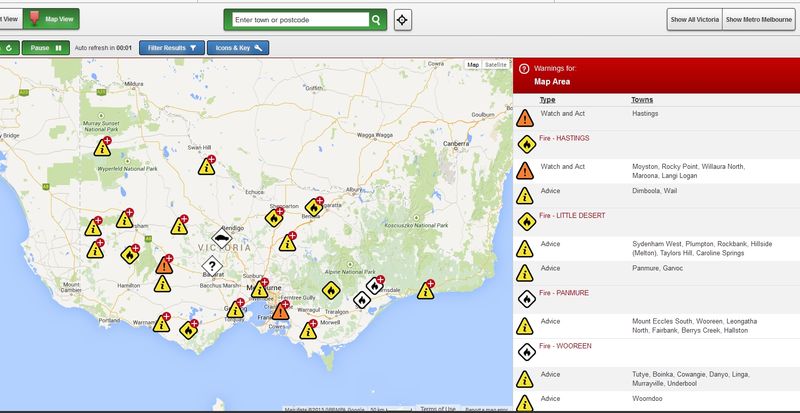This screenshot has width=800, height=413.
Task: Select the advice marker below Swan Hill
Action: pos(206,167)
